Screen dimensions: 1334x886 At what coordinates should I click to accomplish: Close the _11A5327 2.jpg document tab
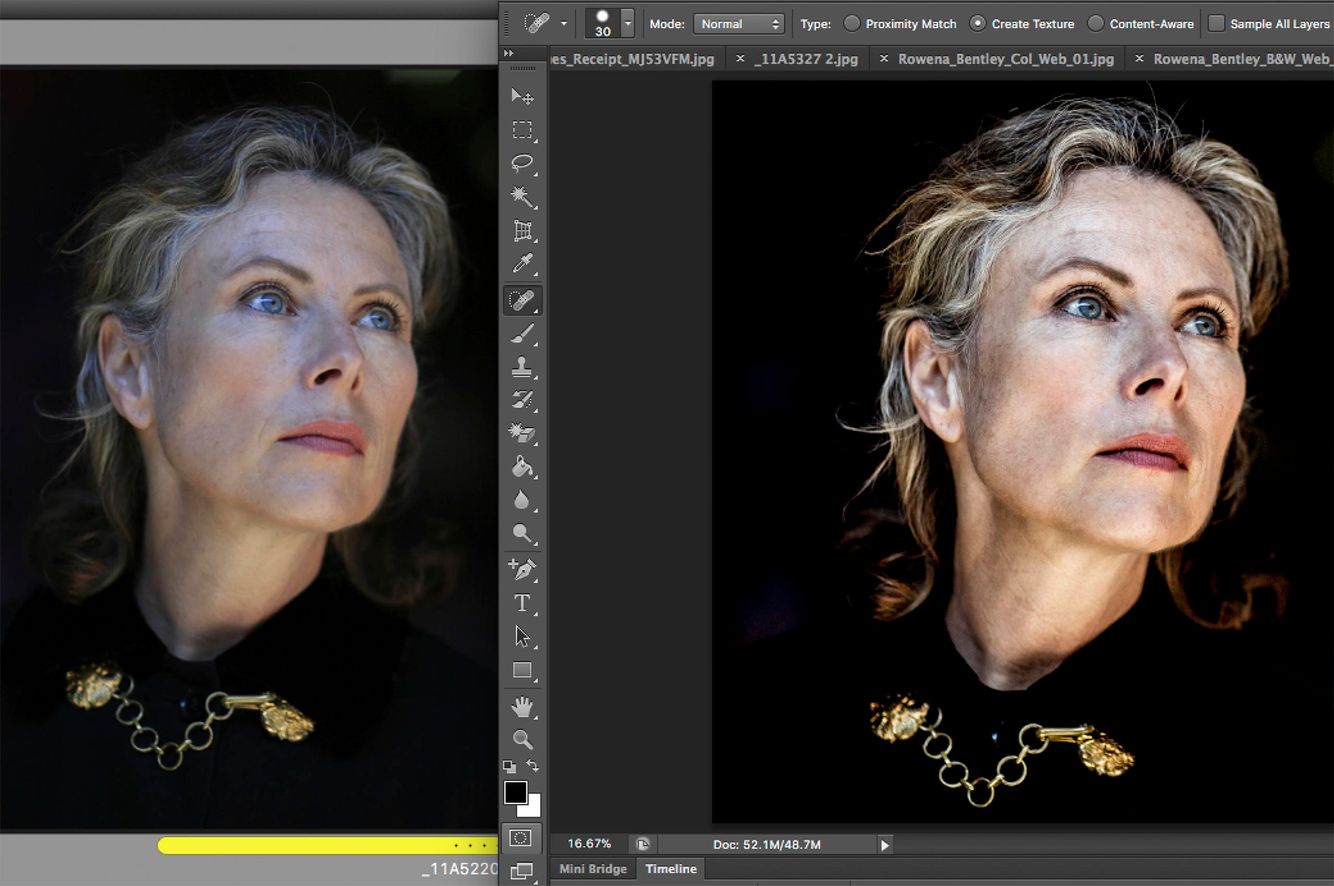pyautogui.click(x=740, y=59)
